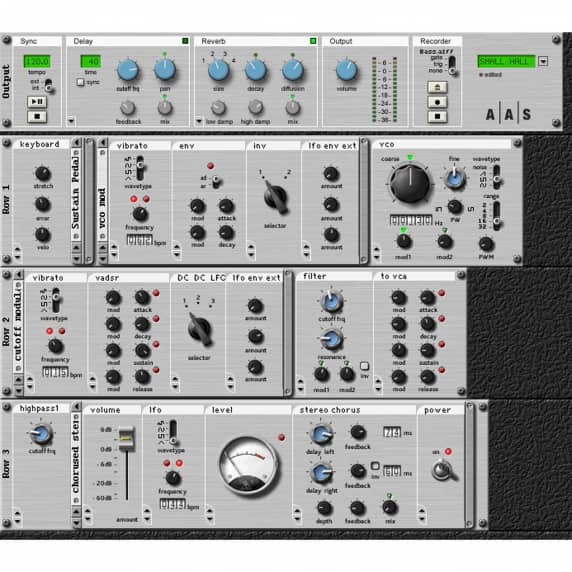Click the filter cutoff frq knob

[331, 302]
